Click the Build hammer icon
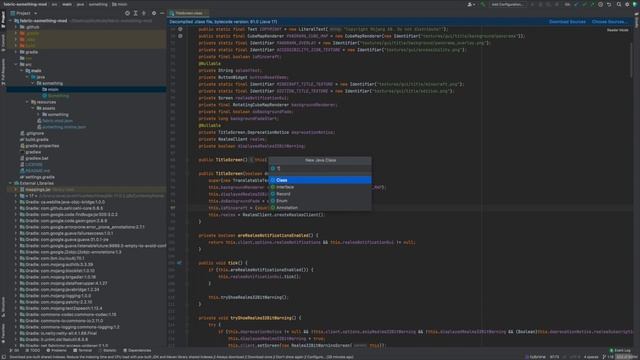 point(483,4)
